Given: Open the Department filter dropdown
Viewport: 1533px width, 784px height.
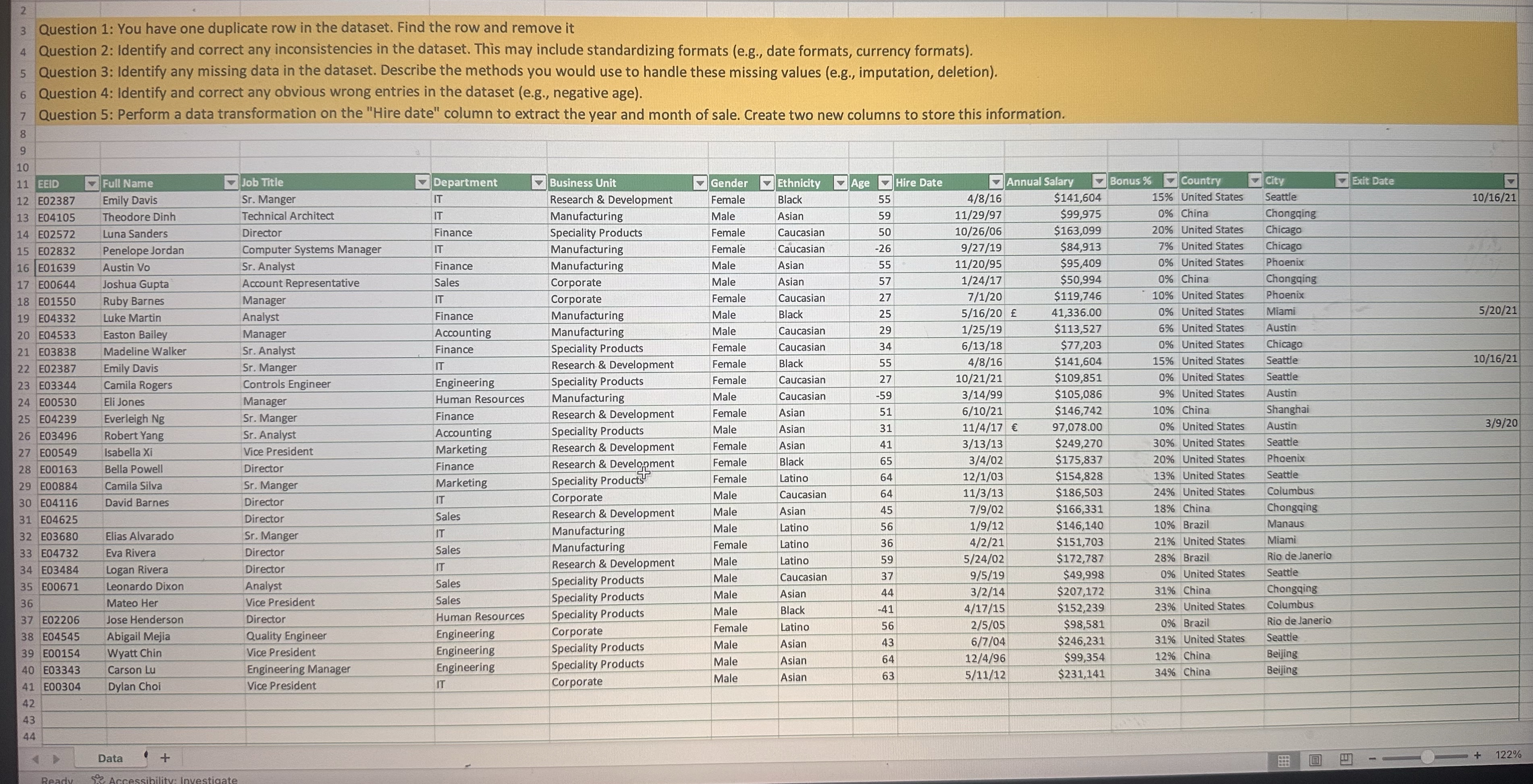Looking at the screenshot, I should [538, 183].
